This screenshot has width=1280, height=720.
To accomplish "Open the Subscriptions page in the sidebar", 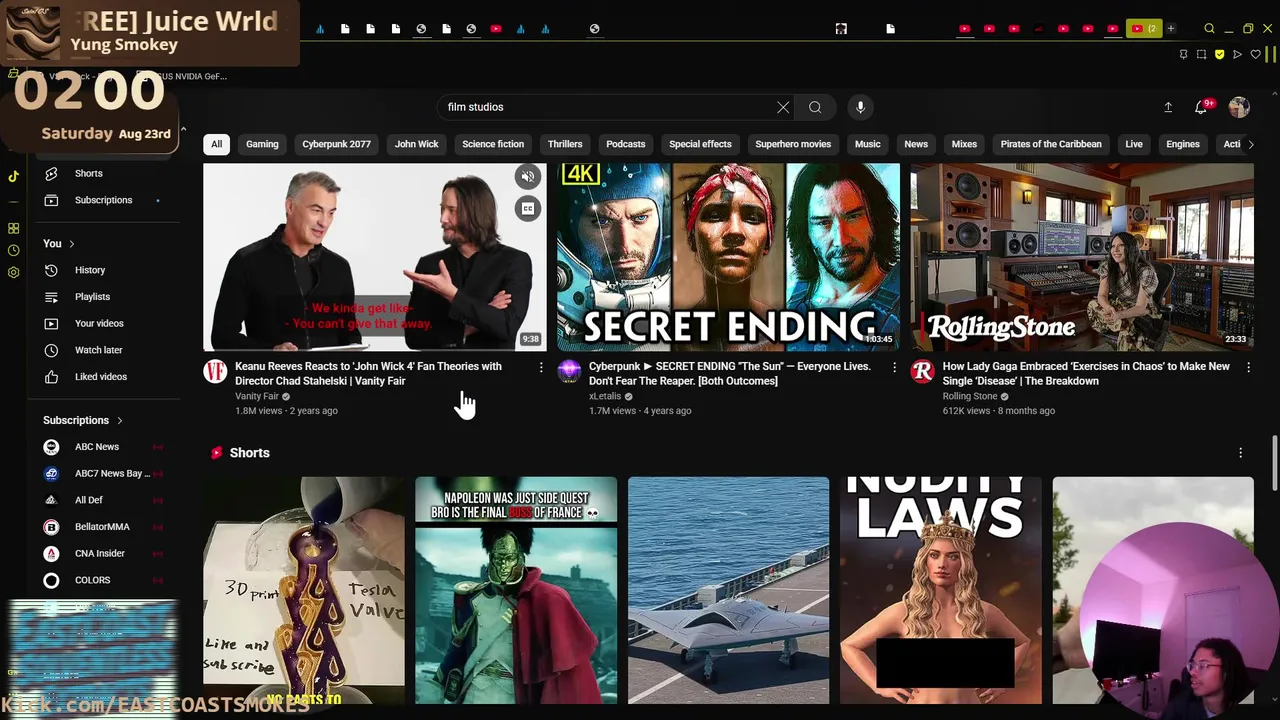I will [x=103, y=200].
